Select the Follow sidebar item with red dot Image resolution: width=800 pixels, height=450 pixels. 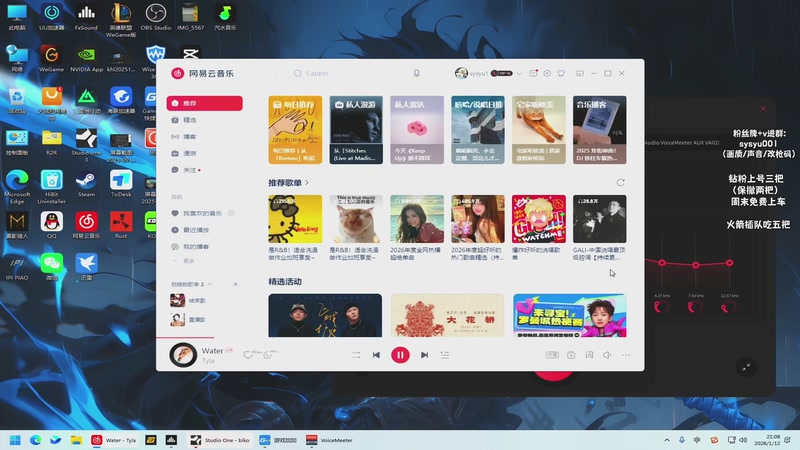coord(205,170)
